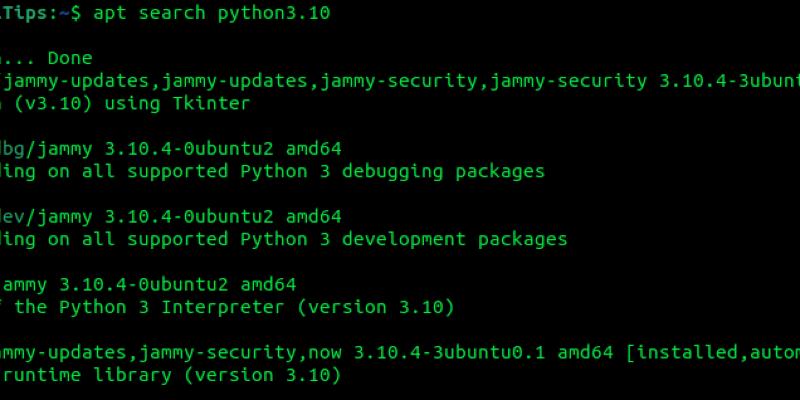Click the word 'debugging' in description
This screenshot has width=800, height=400.
click(397, 171)
